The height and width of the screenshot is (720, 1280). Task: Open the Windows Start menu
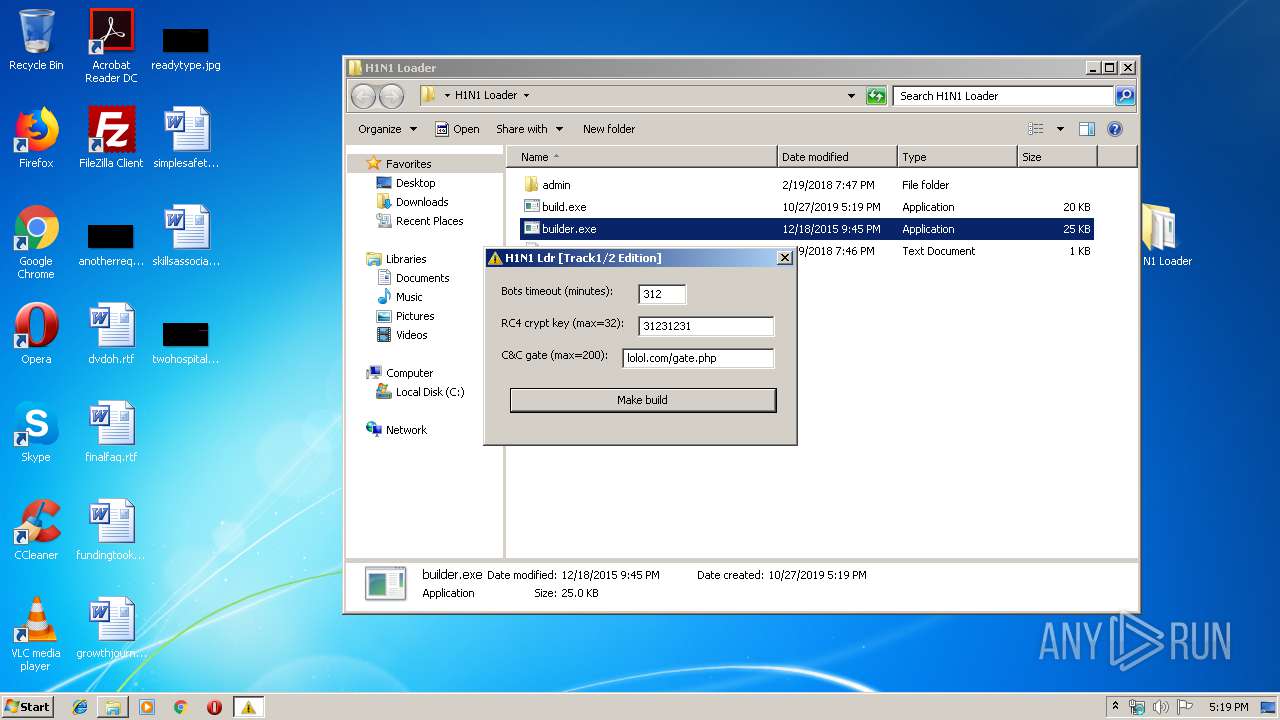[x=28, y=707]
